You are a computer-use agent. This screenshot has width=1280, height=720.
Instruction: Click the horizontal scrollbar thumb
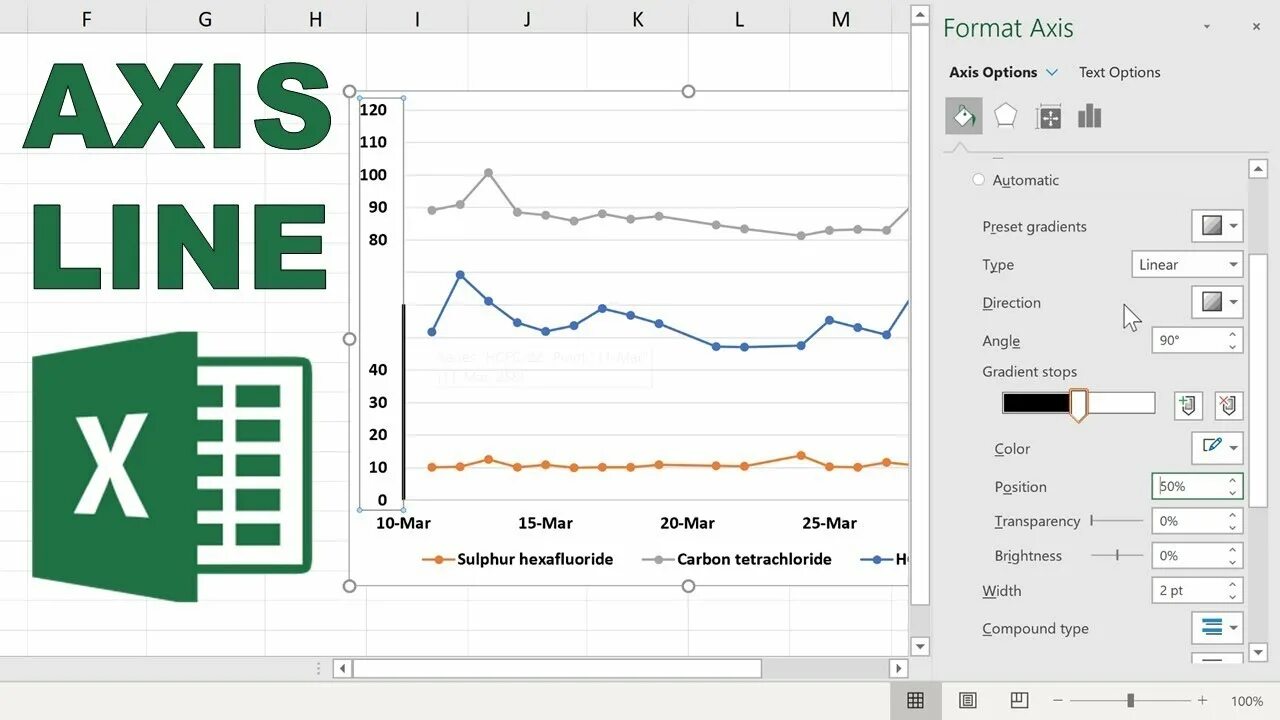click(x=557, y=668)
